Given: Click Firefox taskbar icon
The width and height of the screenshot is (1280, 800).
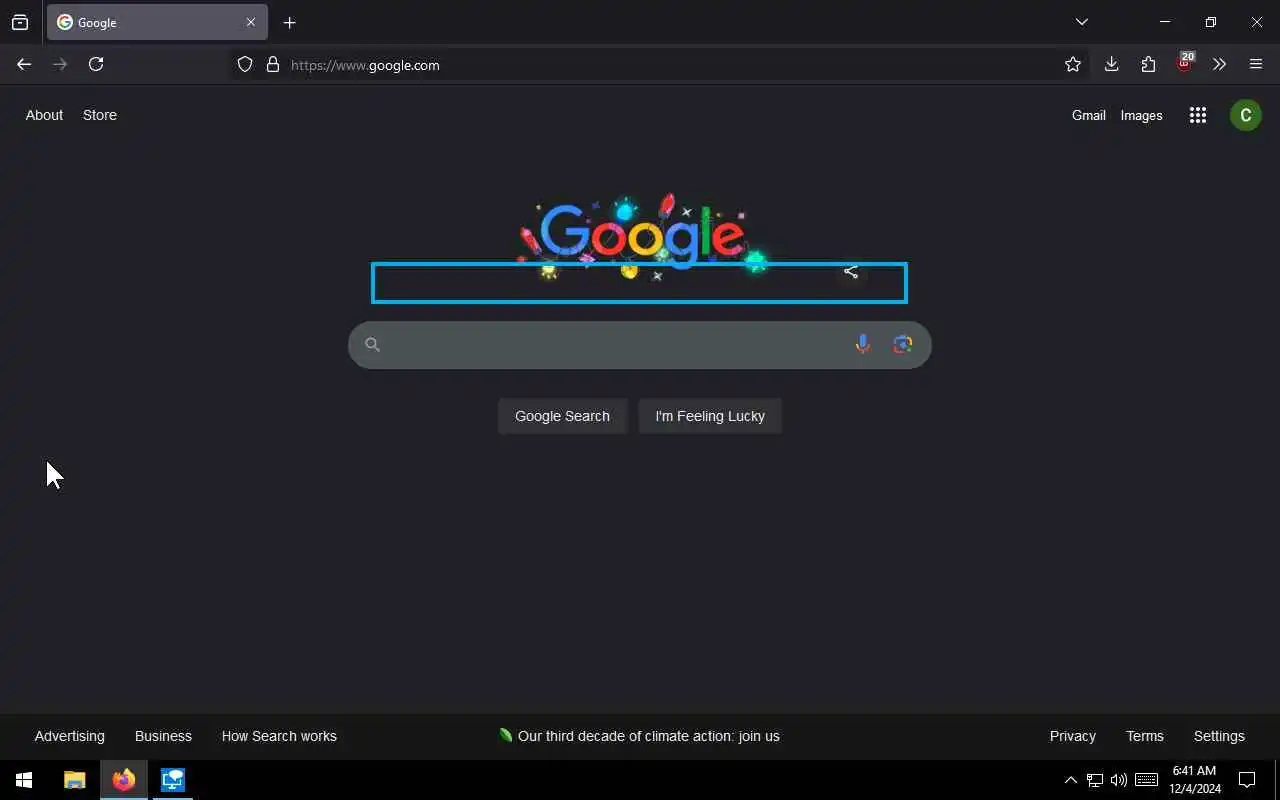Looking at the screenshot, I should [x=124, y=780].
